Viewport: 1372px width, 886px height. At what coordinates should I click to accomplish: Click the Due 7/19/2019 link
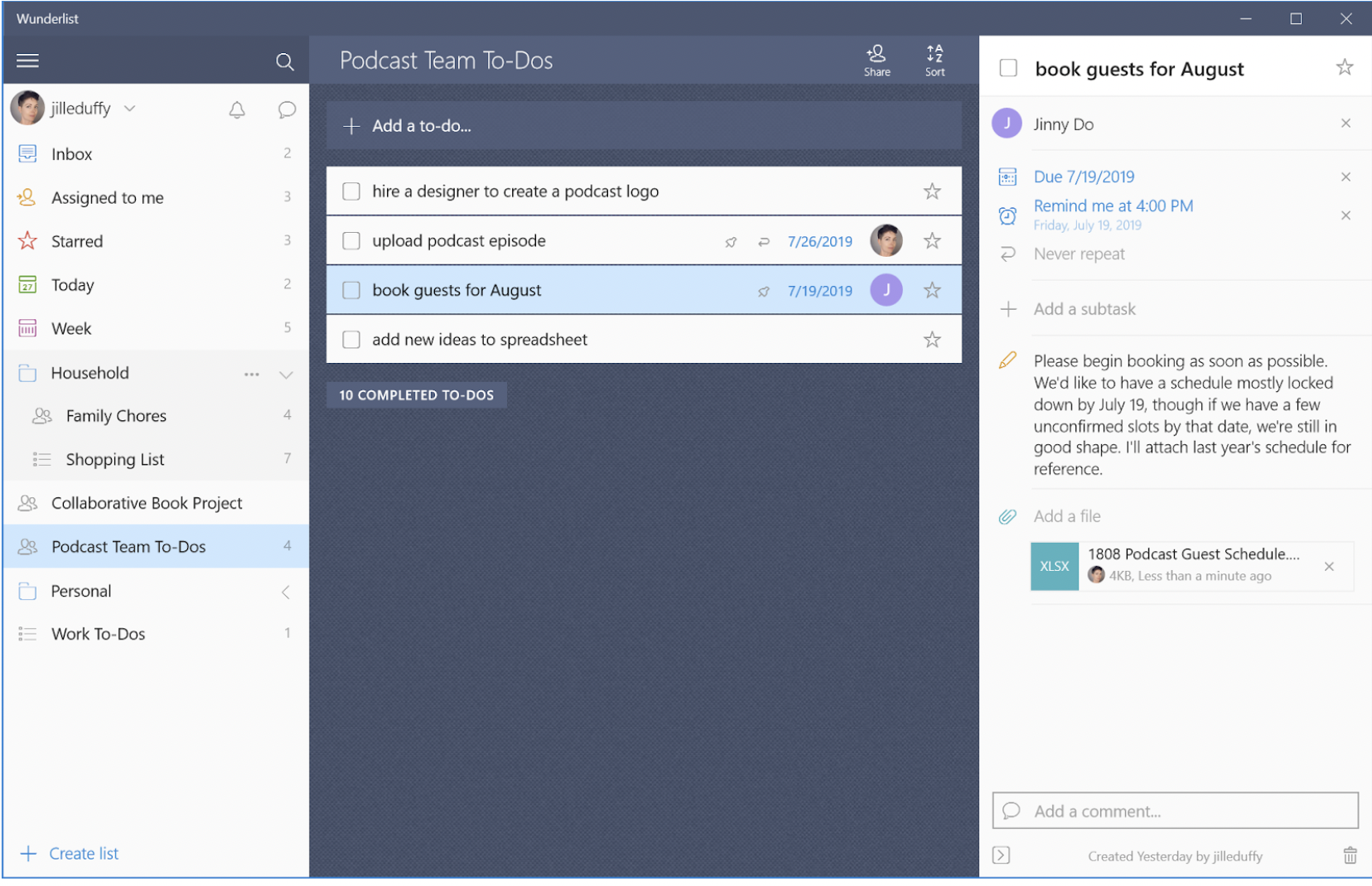(1084, 177)
